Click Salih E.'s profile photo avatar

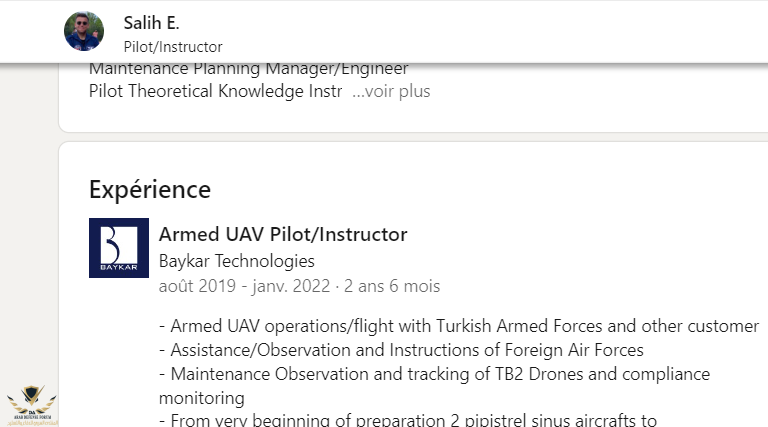click(84, 31)
